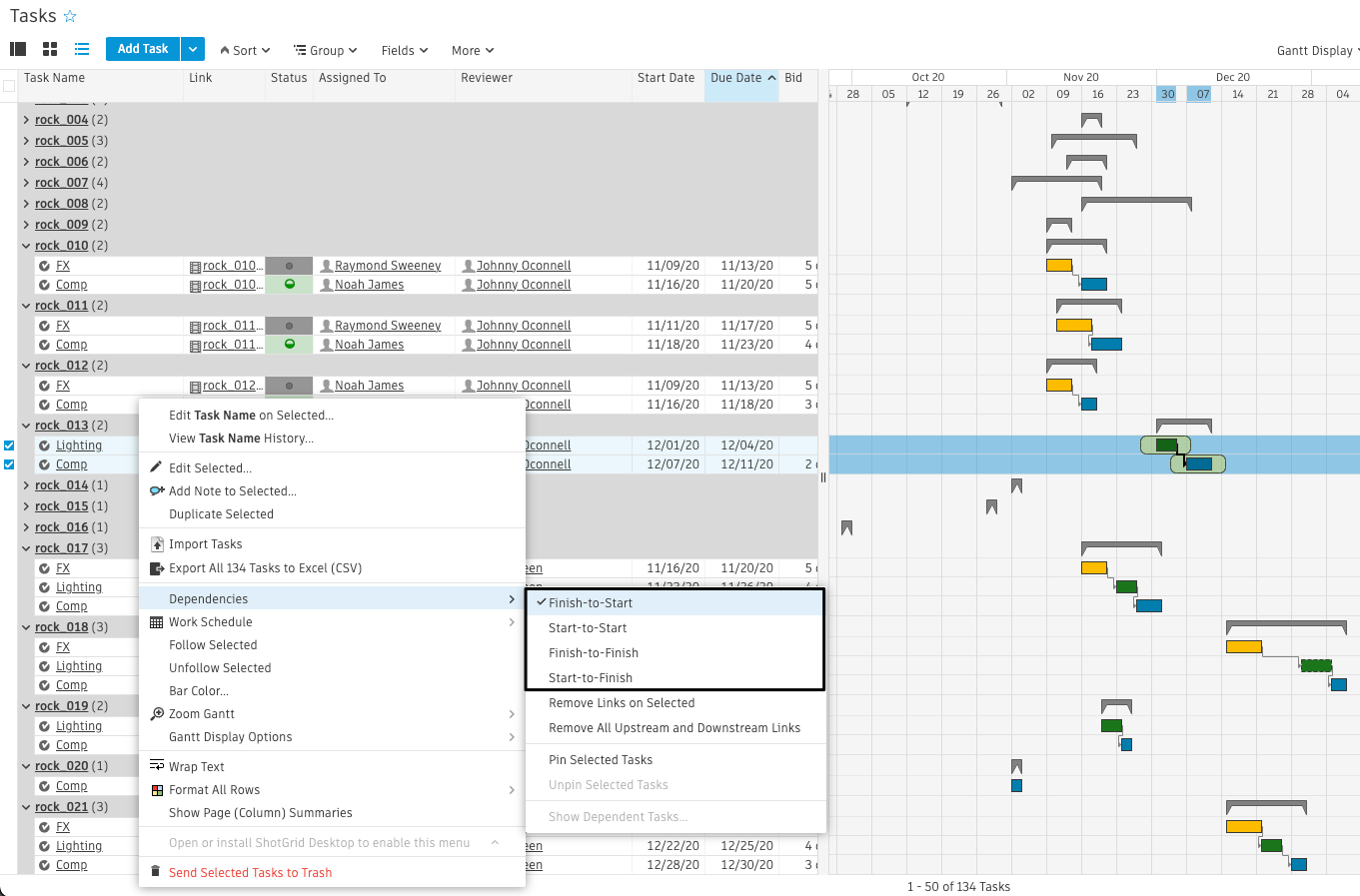Click the Add Task button

(x=142, y=48)
